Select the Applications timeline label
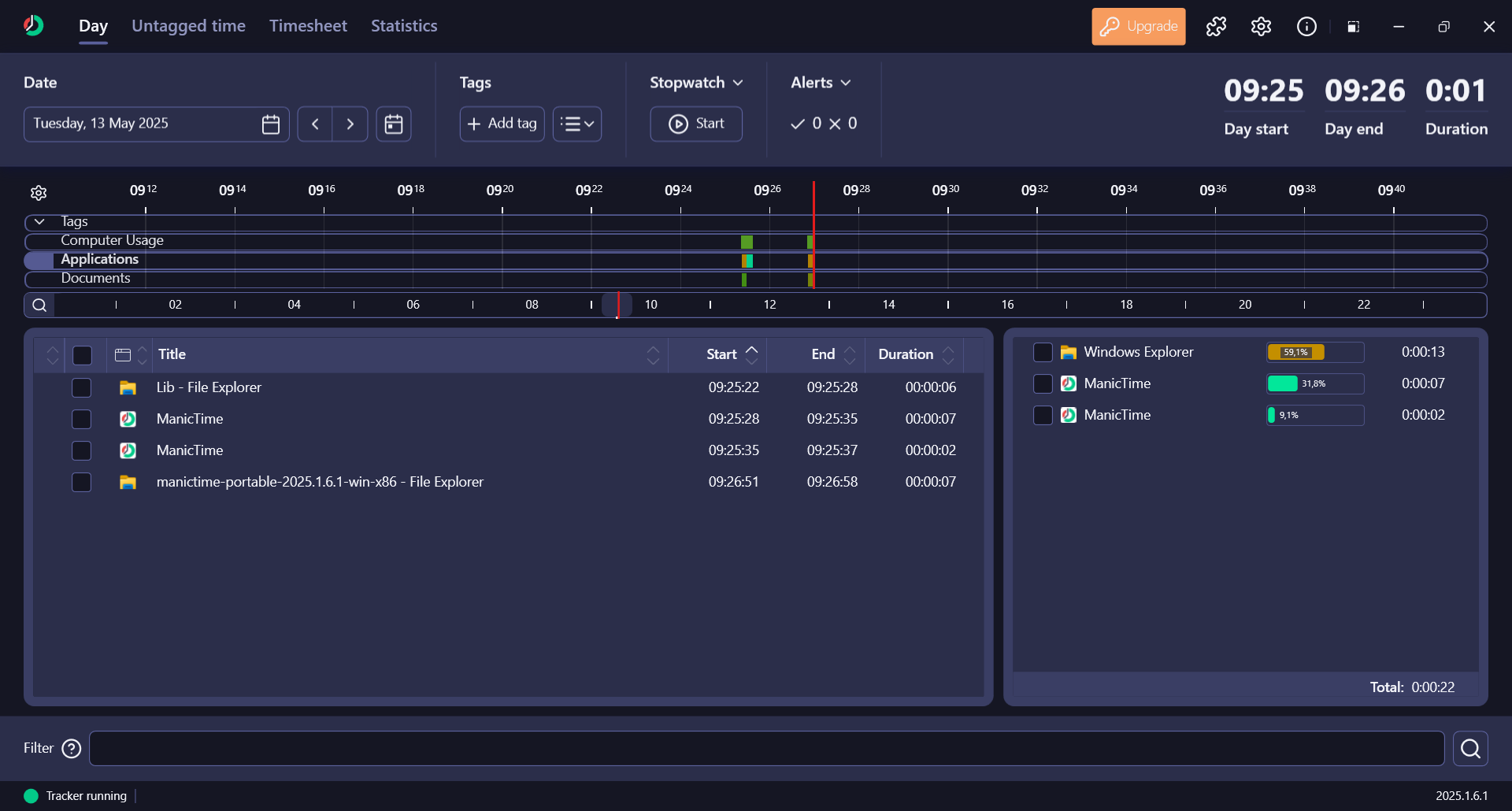Viewport: 1512px width, 811px height. [x=99, y=260]
